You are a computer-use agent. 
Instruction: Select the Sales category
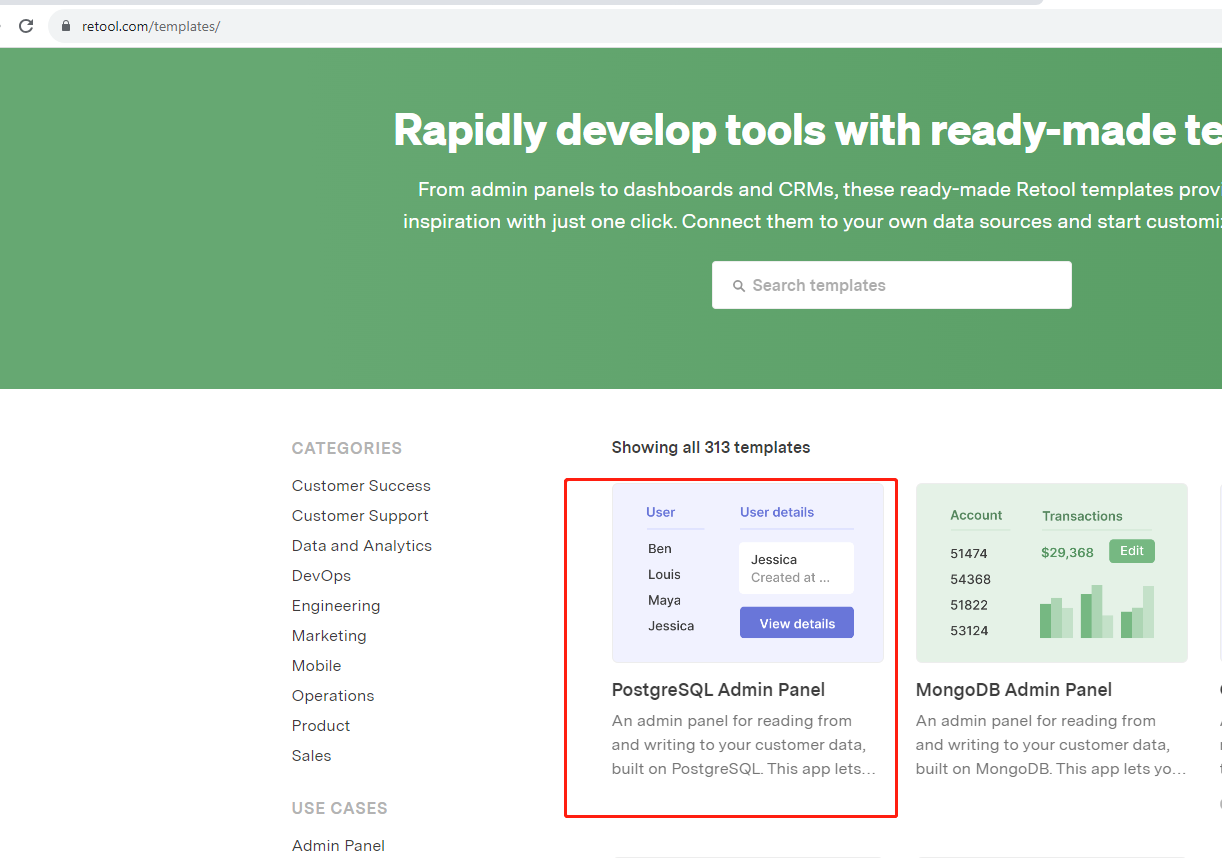click(311, 756)
